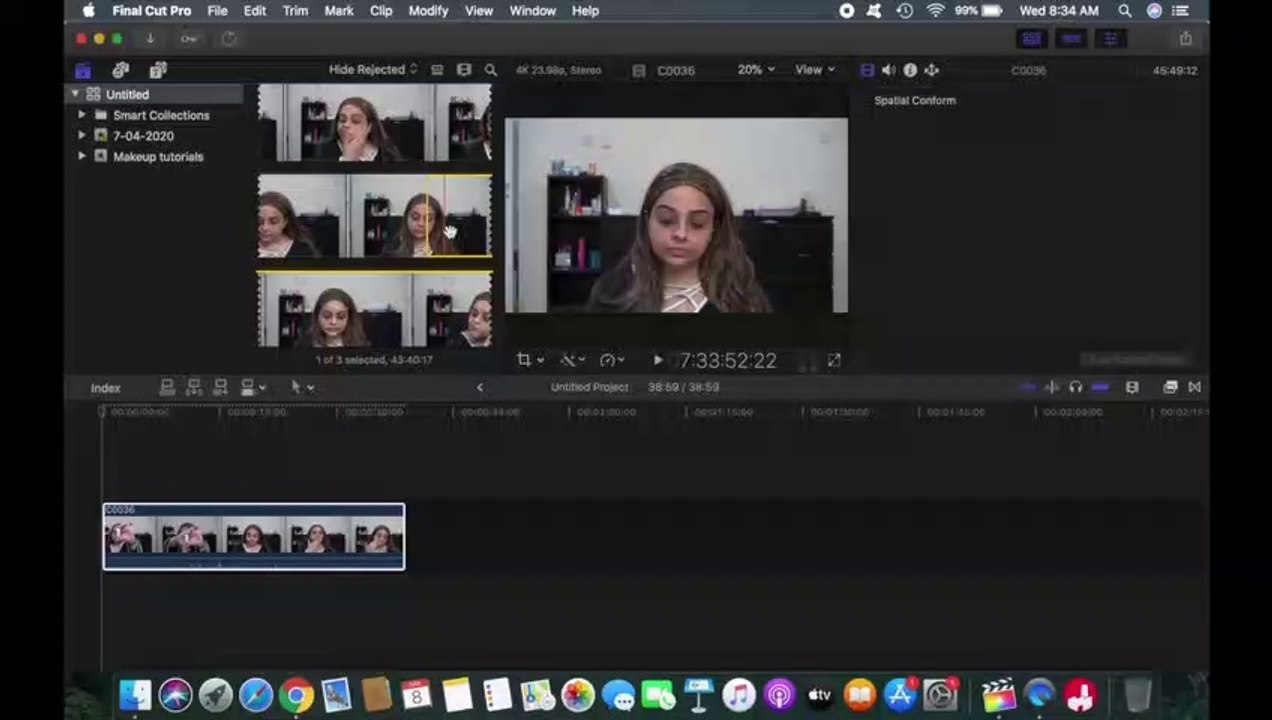This screenshot has width=1272, height=720.
Task: Open the Photos and Audio sidebar
Action: tap(121, 70)
